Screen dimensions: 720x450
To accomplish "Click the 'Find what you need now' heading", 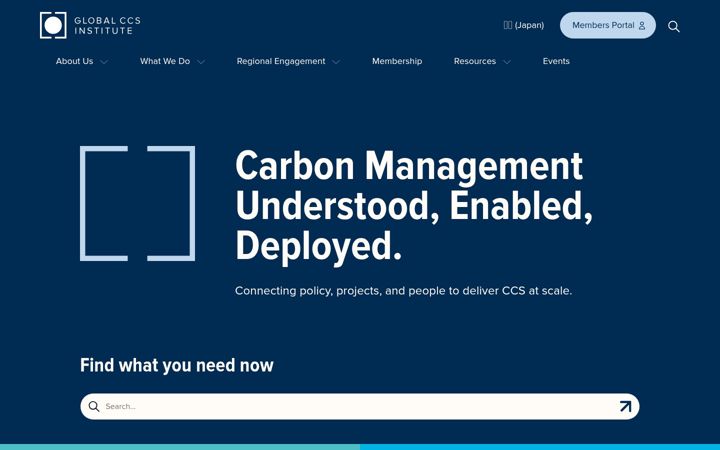I will (x=177, y=366).
